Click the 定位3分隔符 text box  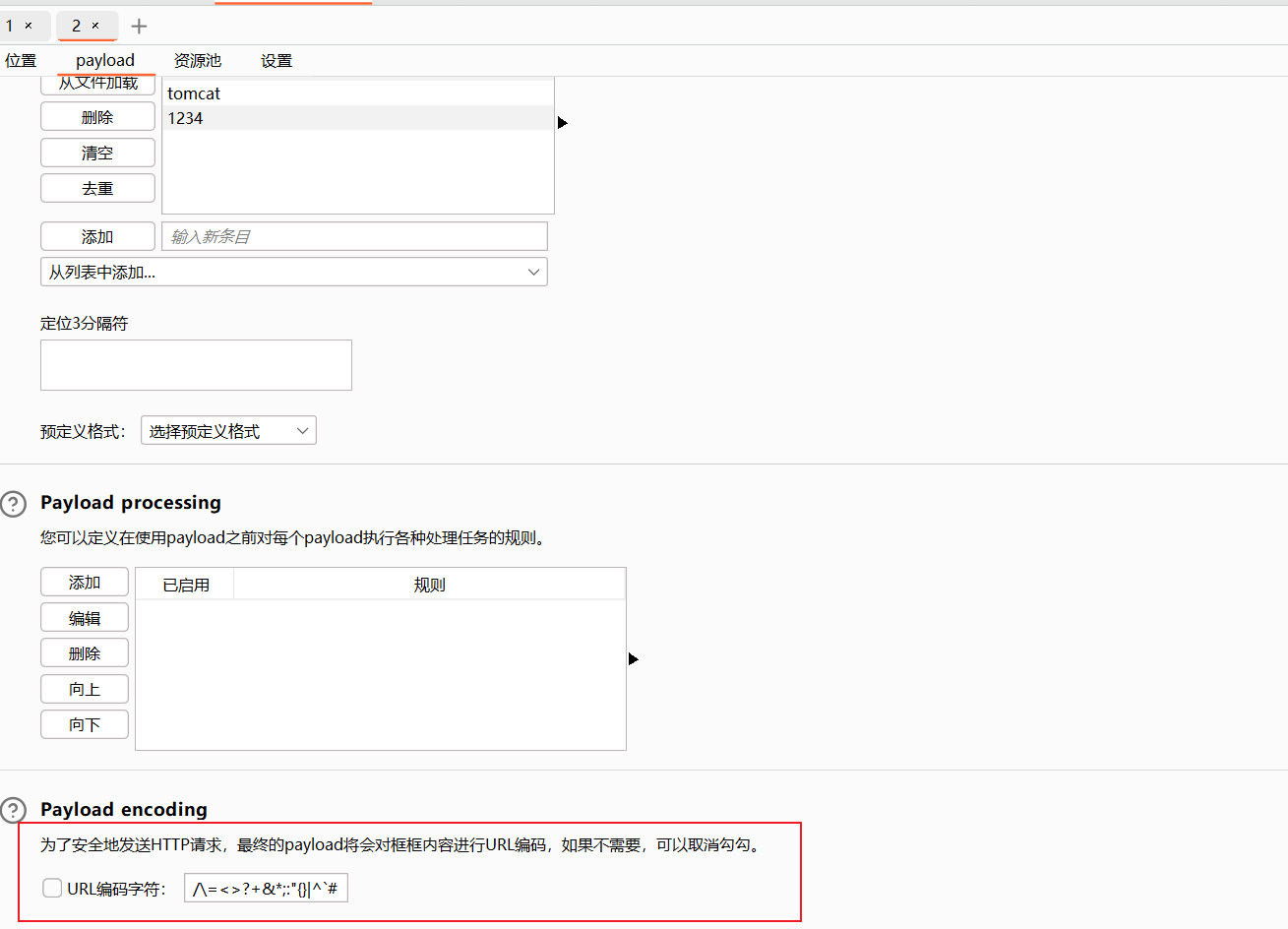point(196,365)
